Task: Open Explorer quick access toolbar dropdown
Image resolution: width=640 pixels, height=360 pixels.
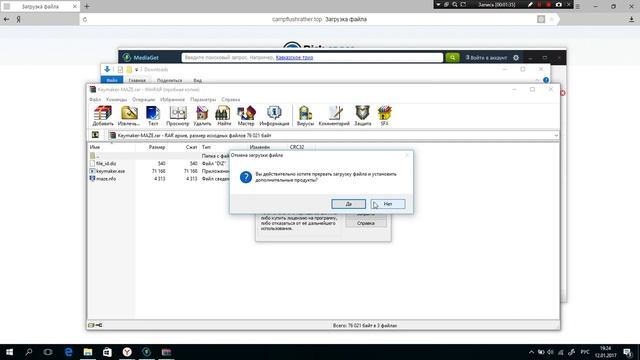Action: (137, 70)
